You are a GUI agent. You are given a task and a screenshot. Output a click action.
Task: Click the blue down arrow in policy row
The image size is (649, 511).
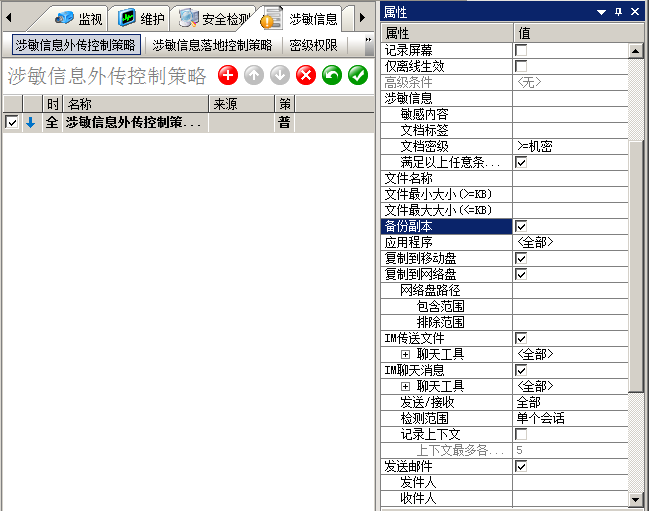click(x=30, y=122)
